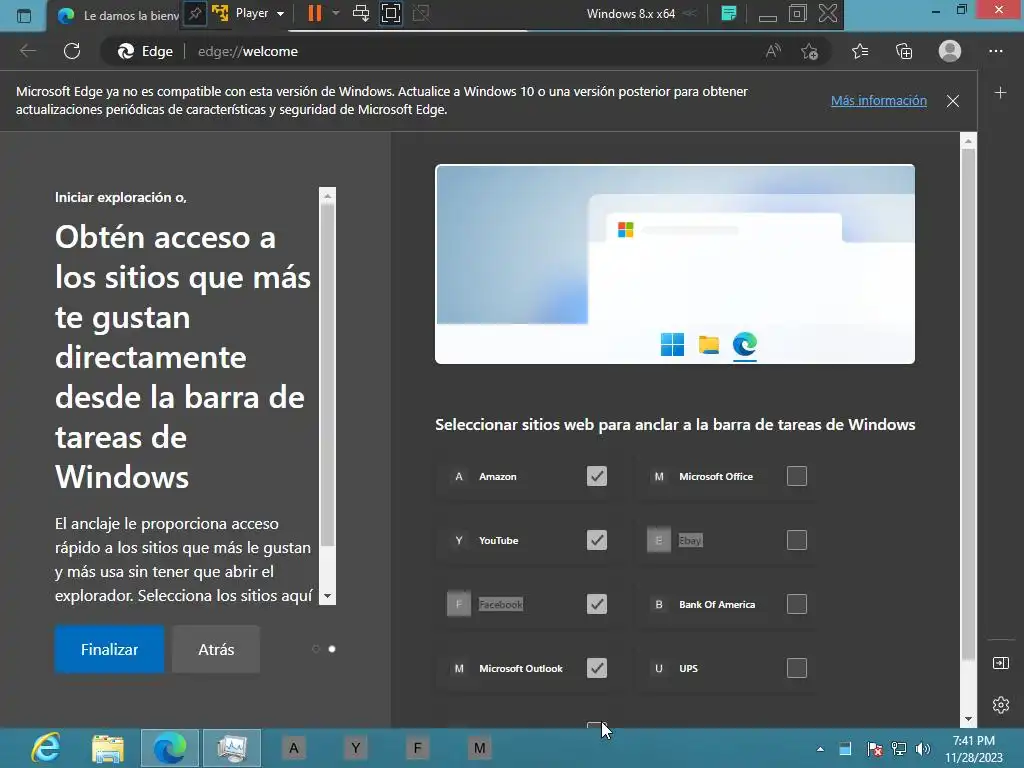Pause the virtual machine
This screenshot has width=1024, height=768.
pyautogui.click(x=315, y=13)
